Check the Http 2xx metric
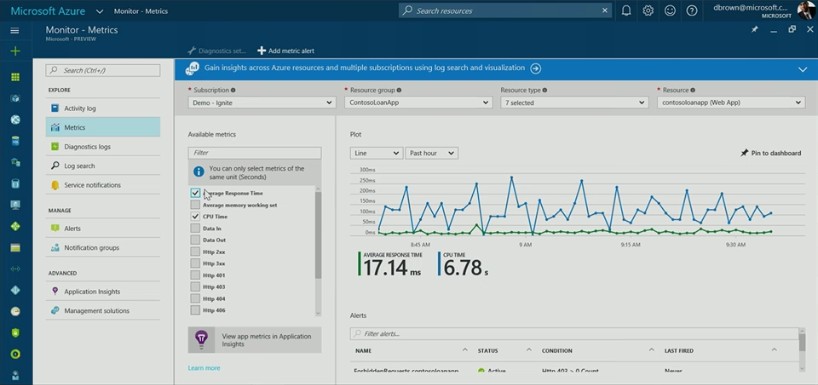The height and width of the screenshot is (385, 818). click(x=195, y=252)
